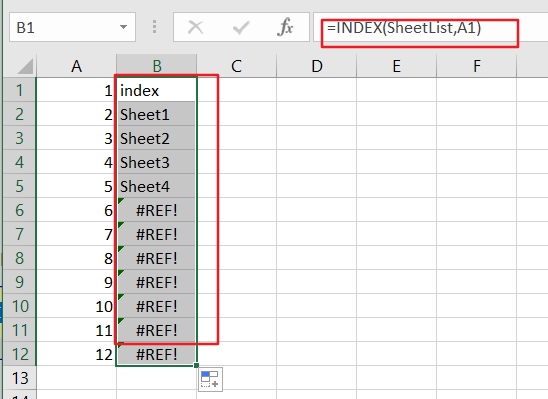Click the #REF! error in row 10
This screenshot has height=399, width=548.
pos(156,306)
